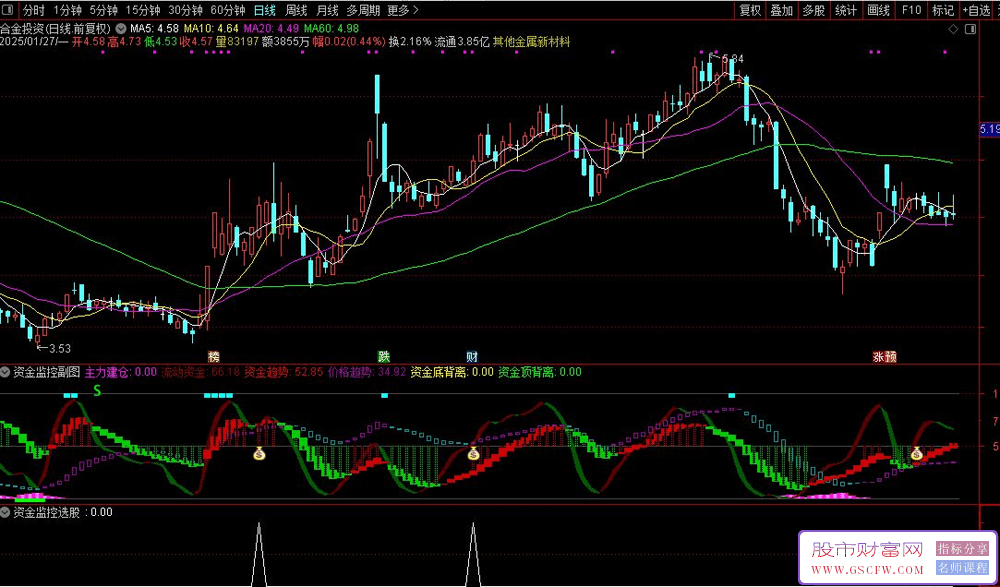Switch to 月线 monthly chart

327,10
